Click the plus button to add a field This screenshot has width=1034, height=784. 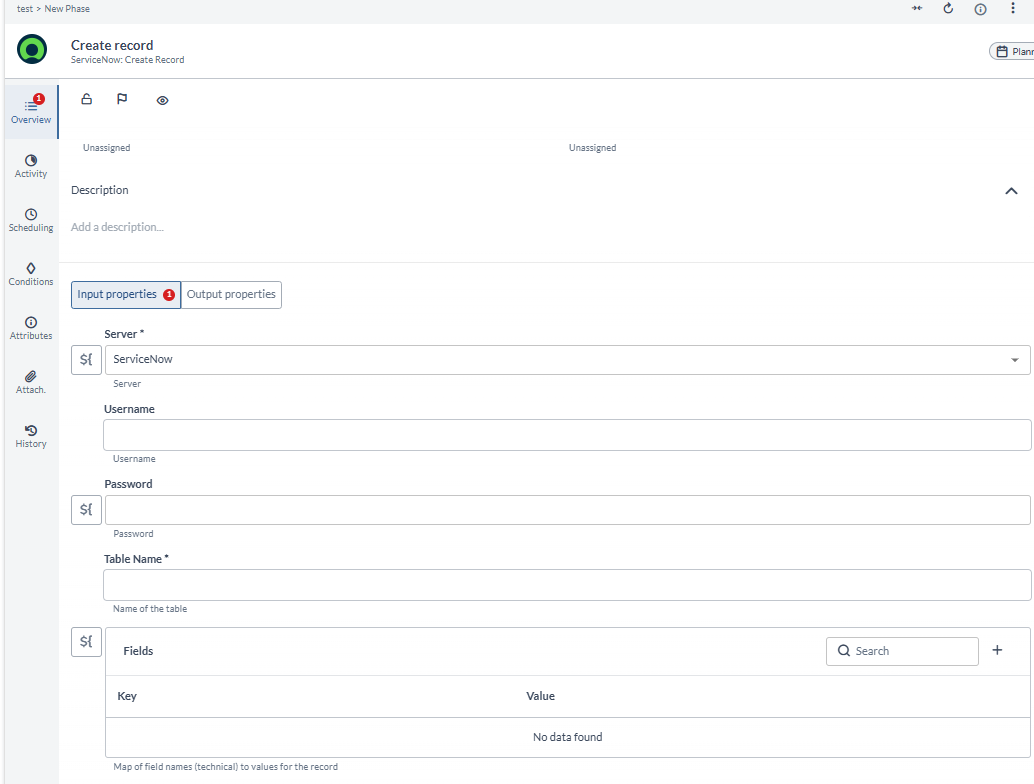[x=997, y=650]
